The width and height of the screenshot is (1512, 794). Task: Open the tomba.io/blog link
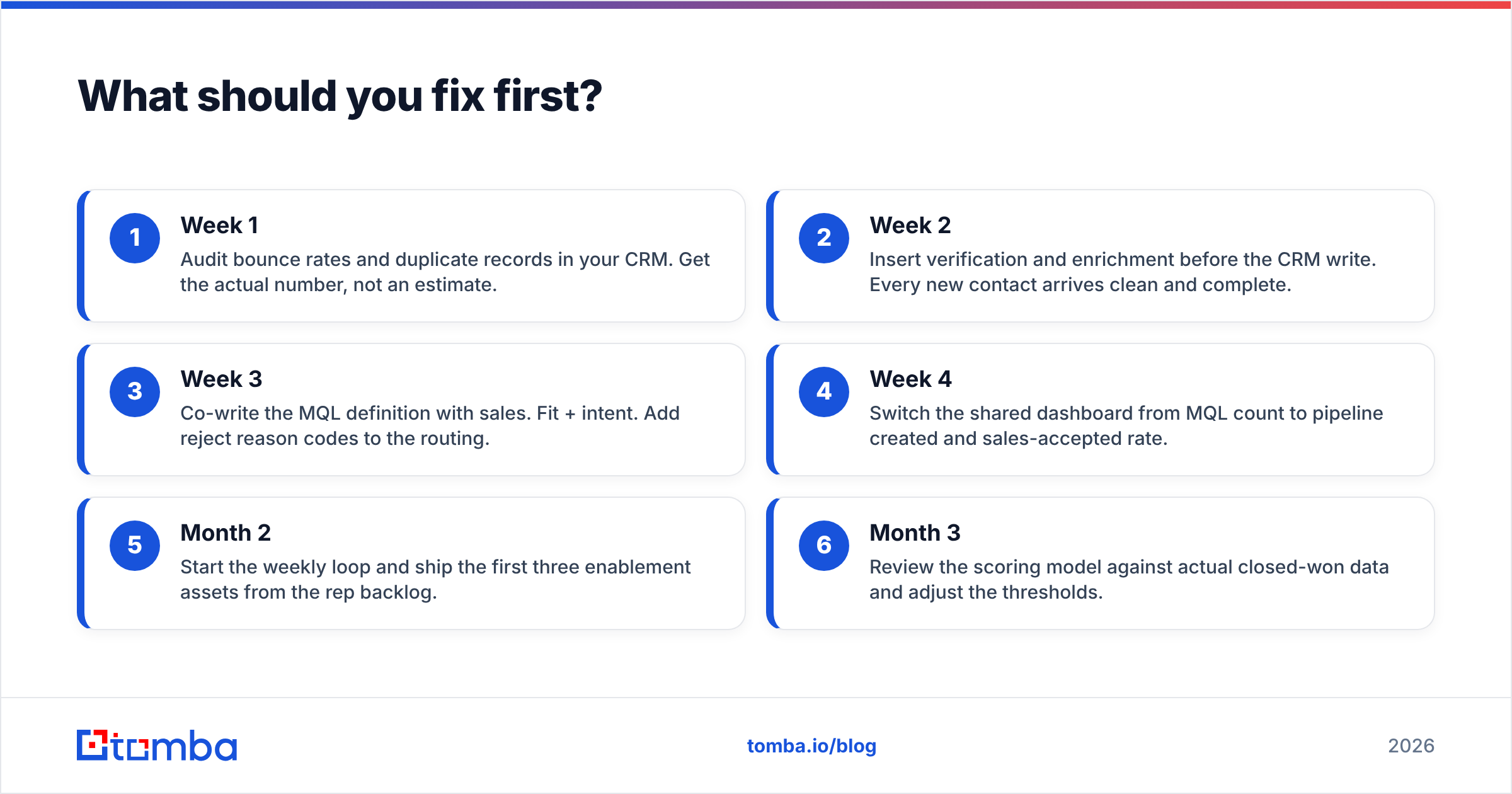811,746
